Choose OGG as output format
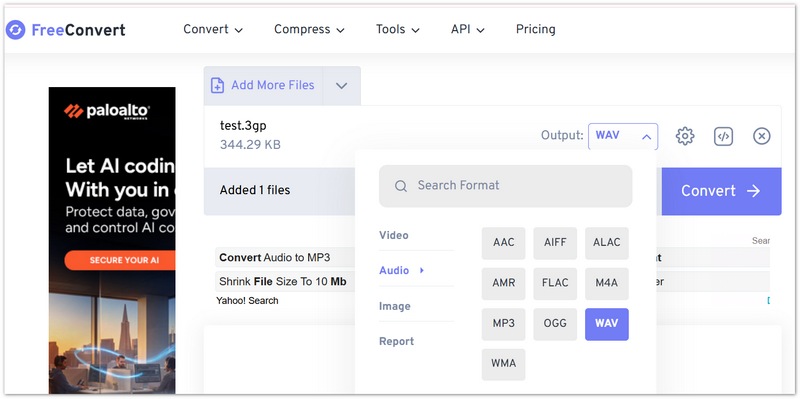Screen dimensions: 800x399 (555, 324)
